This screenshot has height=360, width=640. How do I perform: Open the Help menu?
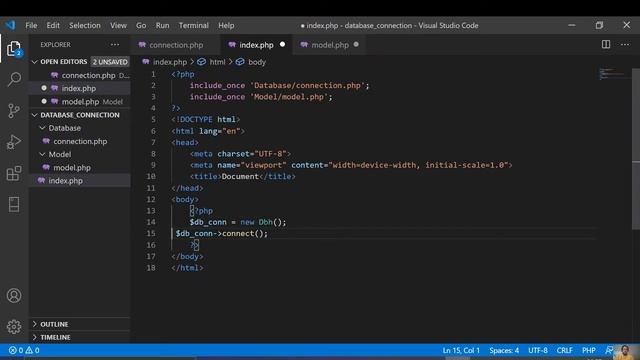pyautogui.click(x=226, y=25)
